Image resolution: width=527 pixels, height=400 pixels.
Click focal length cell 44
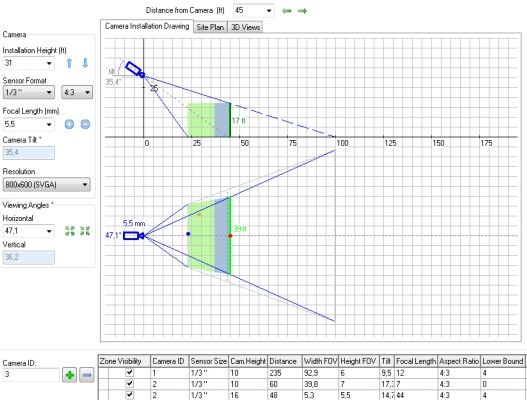tap(416, 395)
